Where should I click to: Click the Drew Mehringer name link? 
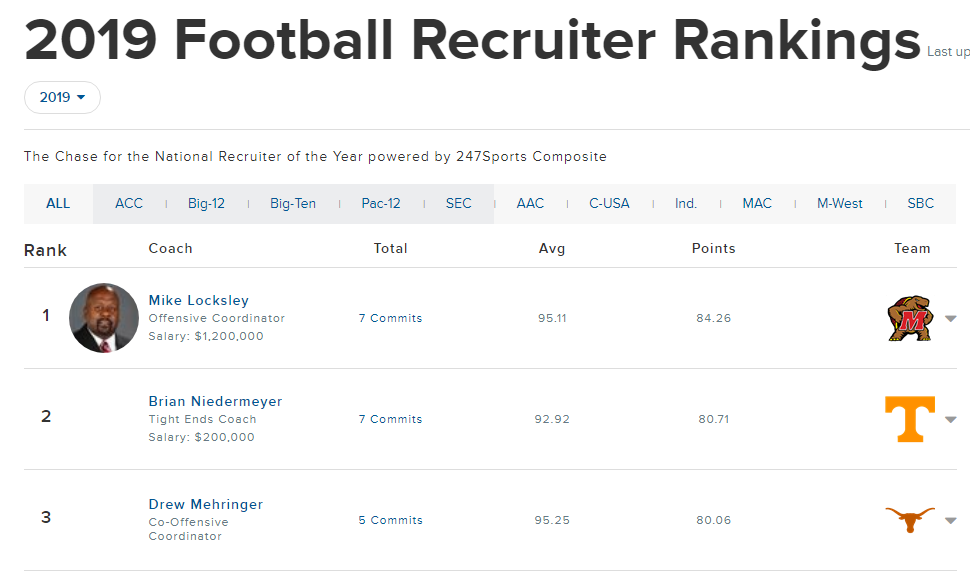point(206,504)
